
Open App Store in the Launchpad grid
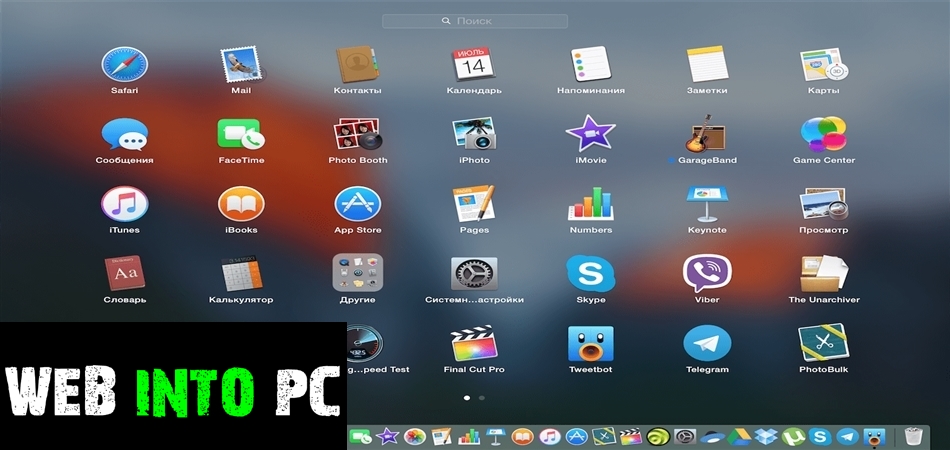pos(357,203)
